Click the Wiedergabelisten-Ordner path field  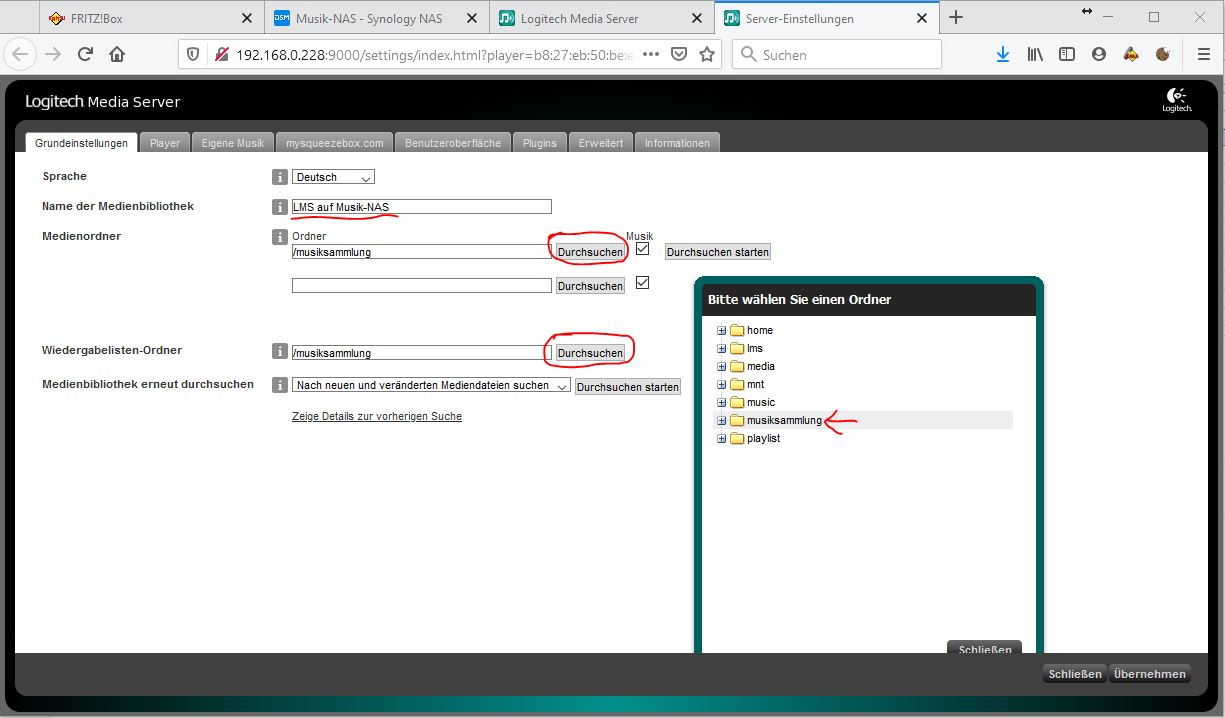(421, 353)
